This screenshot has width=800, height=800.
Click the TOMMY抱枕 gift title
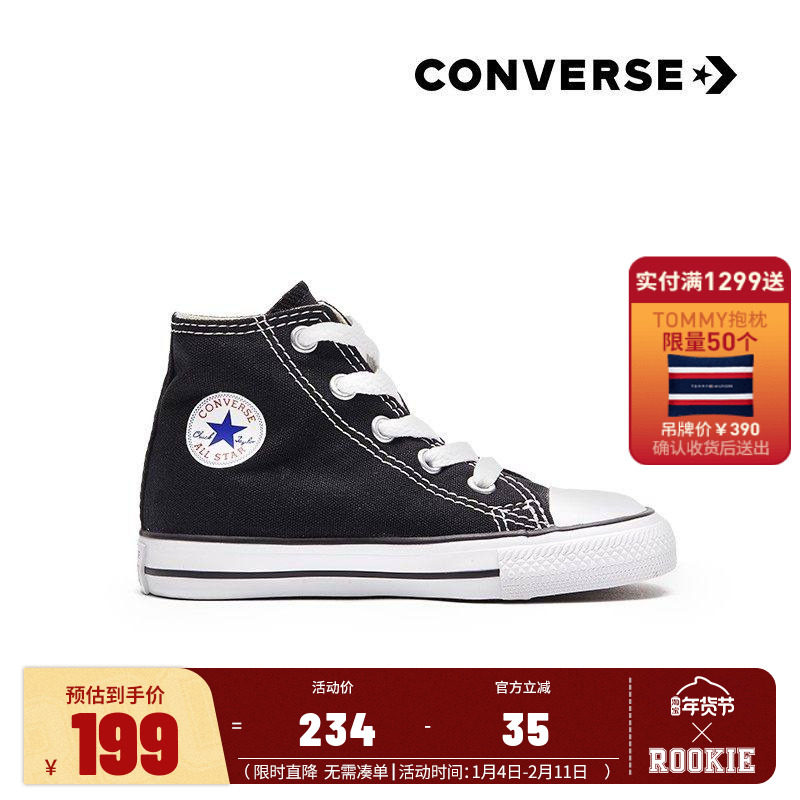pos(710,320)
